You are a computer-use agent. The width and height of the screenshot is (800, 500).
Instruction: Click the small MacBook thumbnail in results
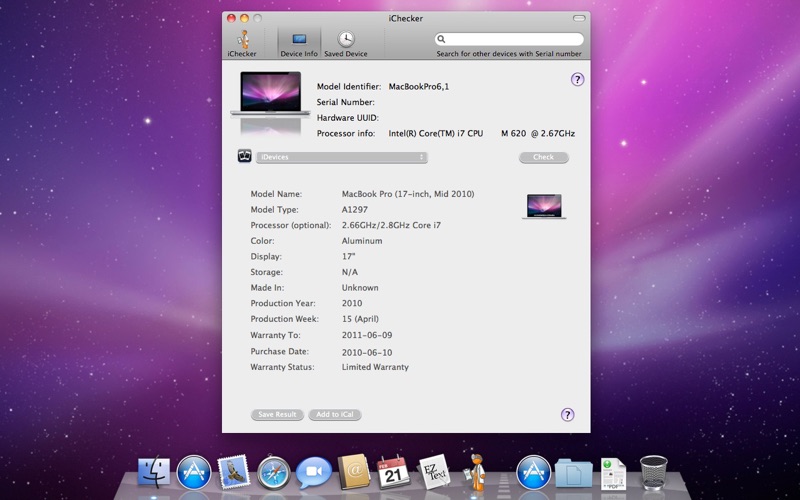[544, 206]
